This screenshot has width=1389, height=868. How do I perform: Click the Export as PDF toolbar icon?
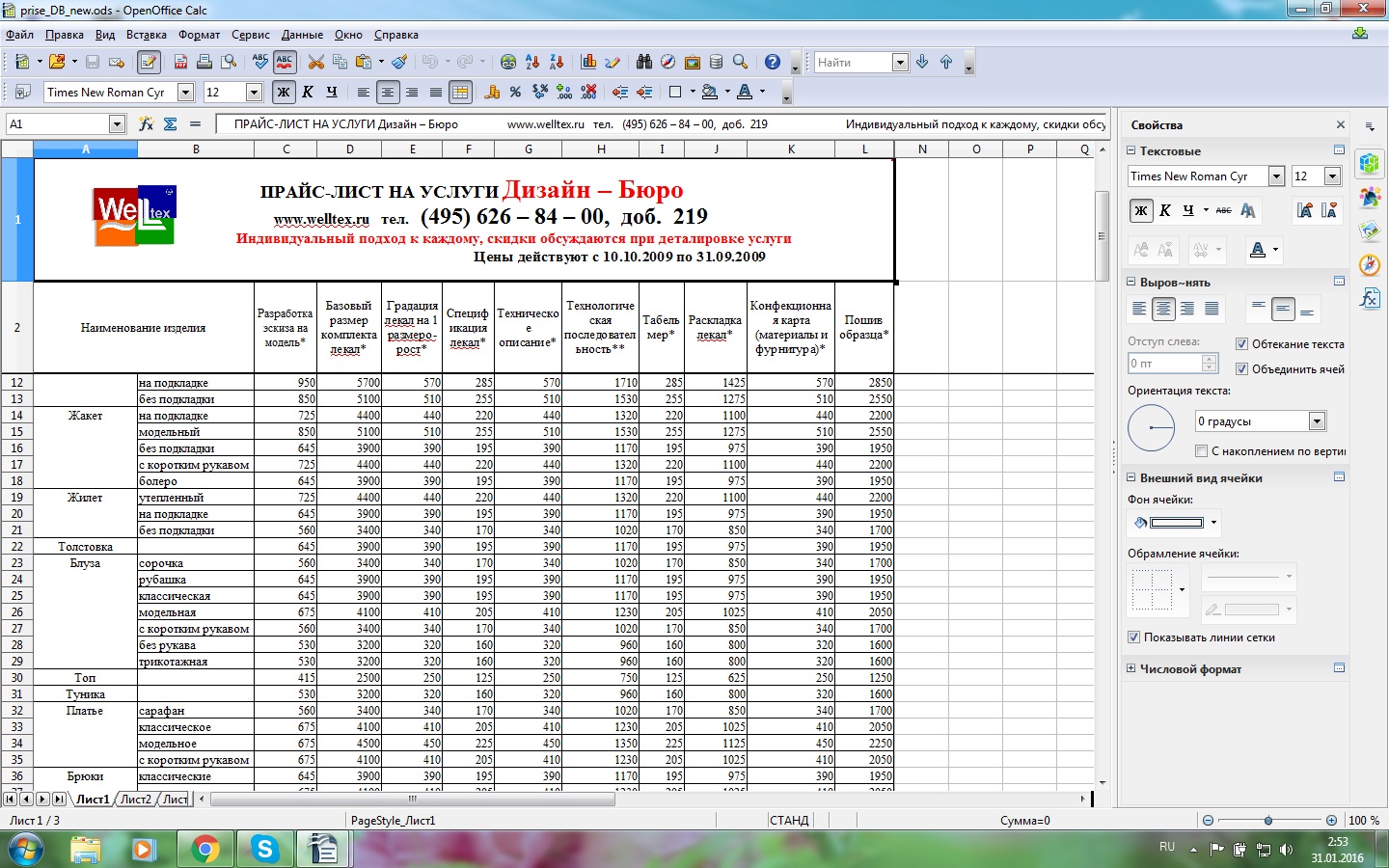pos(180,62)
